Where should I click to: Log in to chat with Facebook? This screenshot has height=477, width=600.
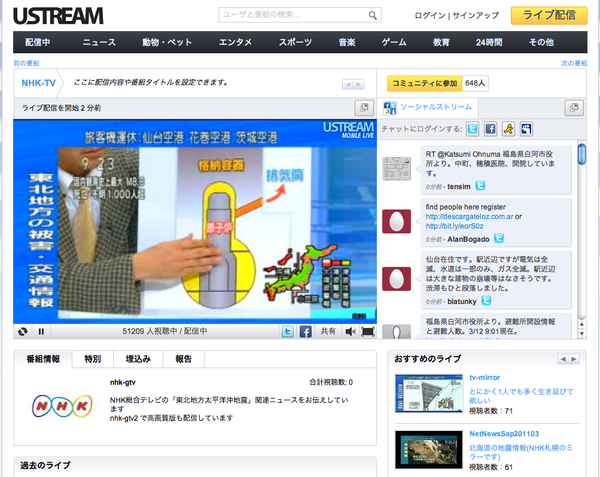click(491, 129)
